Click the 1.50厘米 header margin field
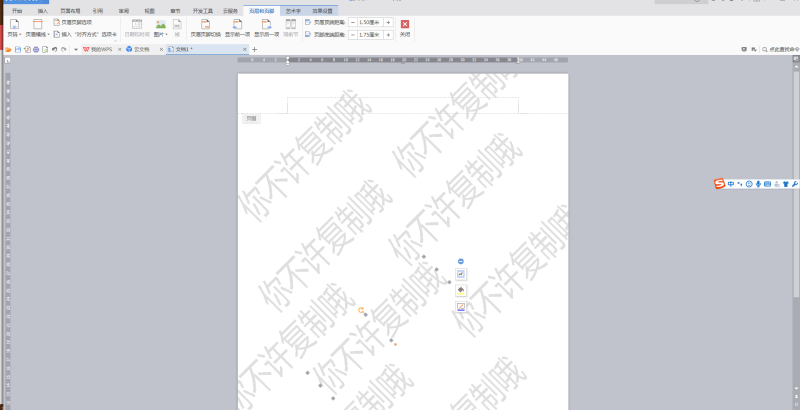Viewport: 800px width, 410px height. point(370,22)
